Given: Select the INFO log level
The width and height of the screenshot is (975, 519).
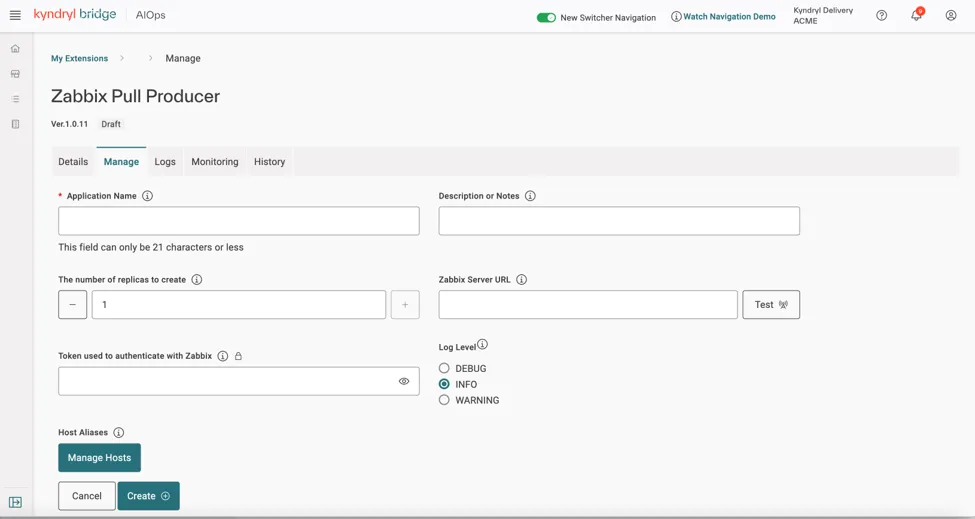Looking at the screenshot, I should point(444,384).
